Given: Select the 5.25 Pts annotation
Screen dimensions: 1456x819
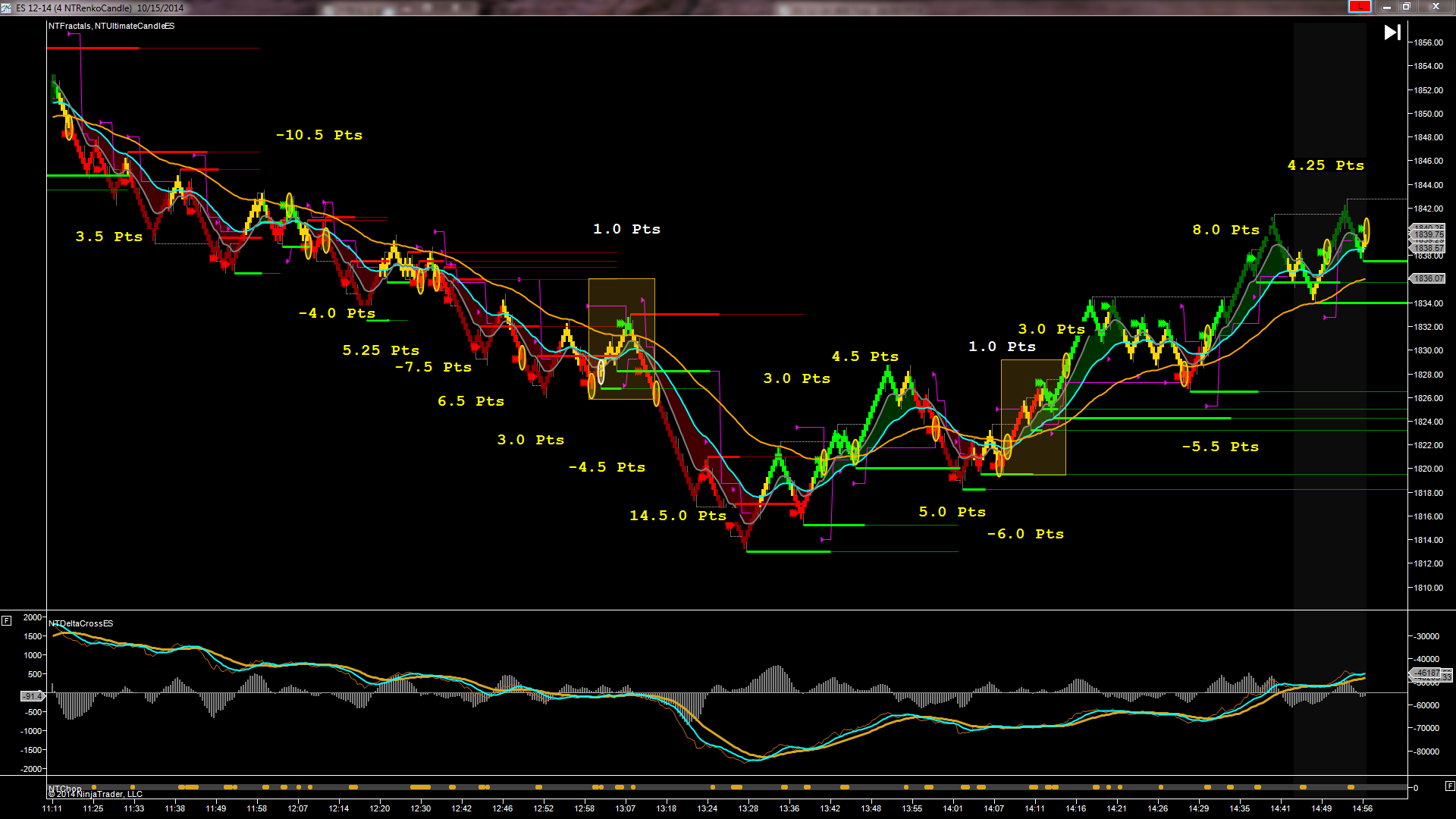Looking at the screenshot, I should point(381,350).
